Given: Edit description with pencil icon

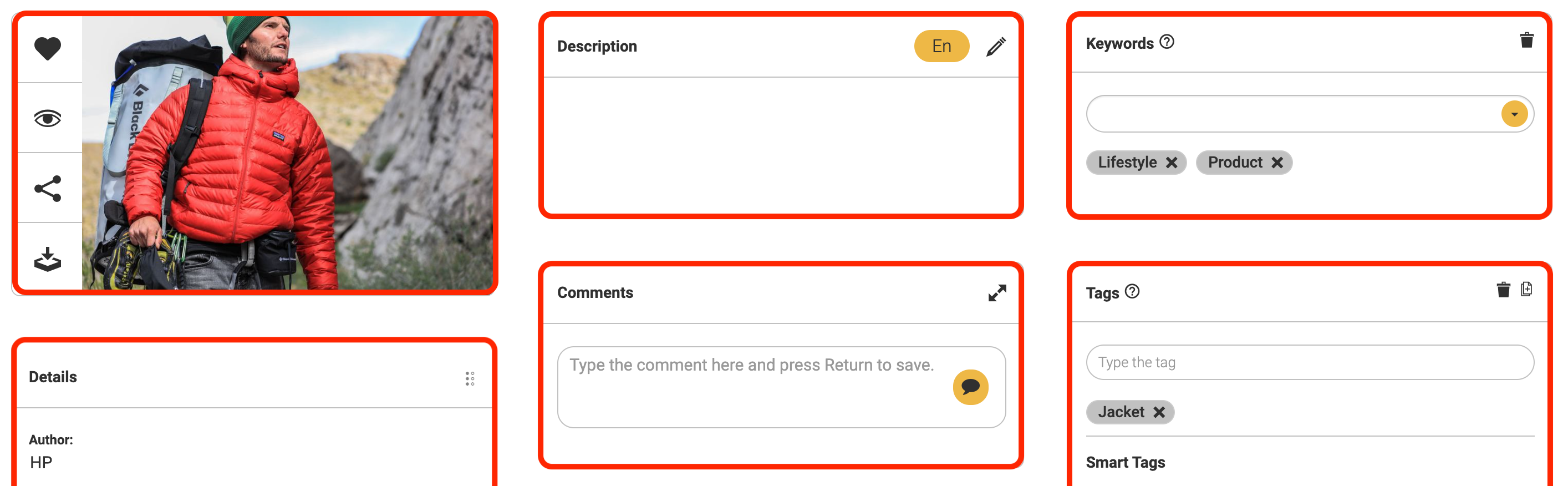Looking at the screenshot, I should coord(996,46).
